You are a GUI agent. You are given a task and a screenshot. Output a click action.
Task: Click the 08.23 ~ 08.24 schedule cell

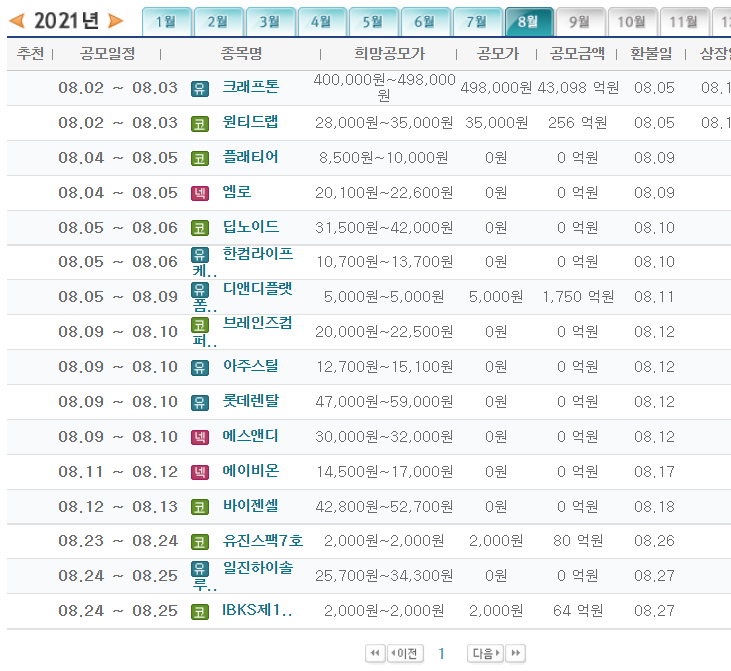[x=118, y=541]
